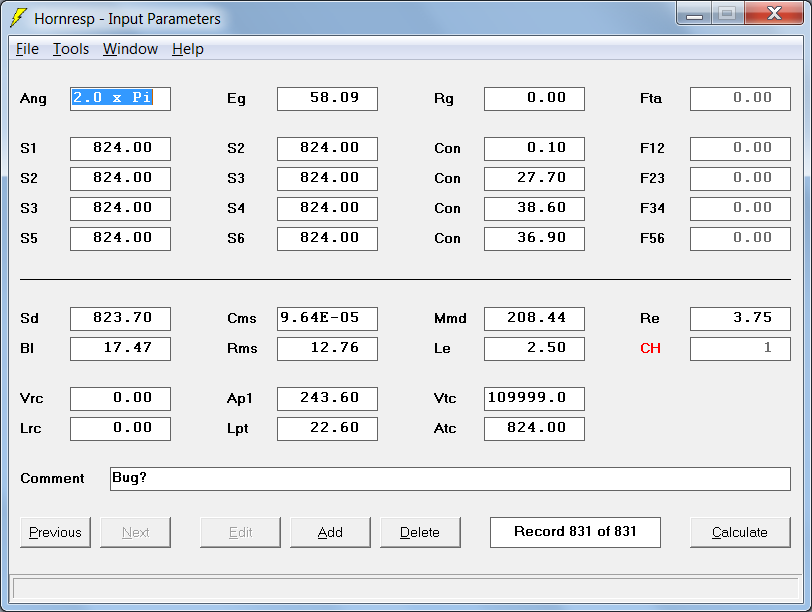Click the red CH label

click(x=650, y=348)
